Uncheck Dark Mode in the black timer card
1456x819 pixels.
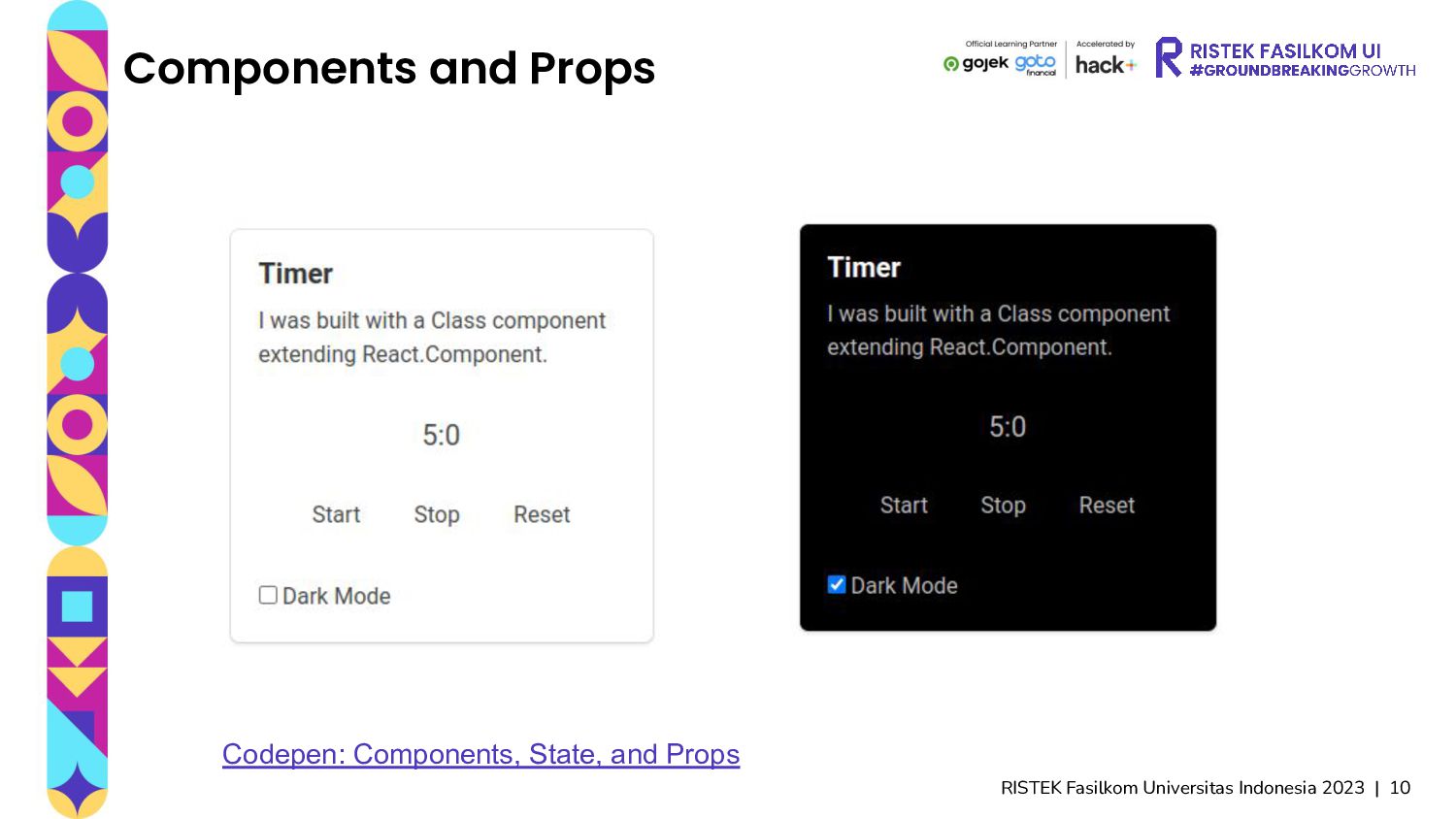(836, 584)
